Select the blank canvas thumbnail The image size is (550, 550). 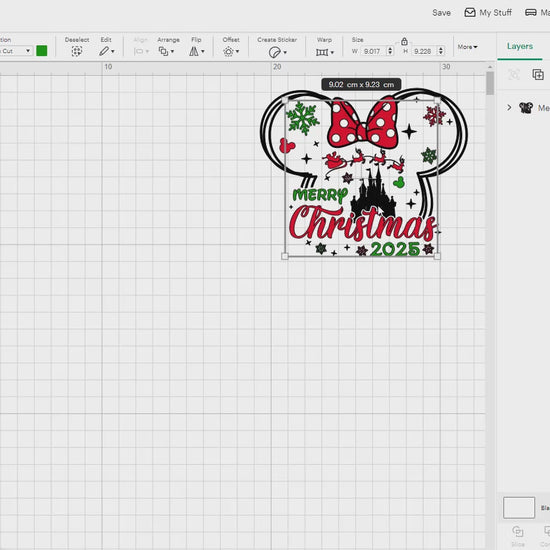[519, 507]
